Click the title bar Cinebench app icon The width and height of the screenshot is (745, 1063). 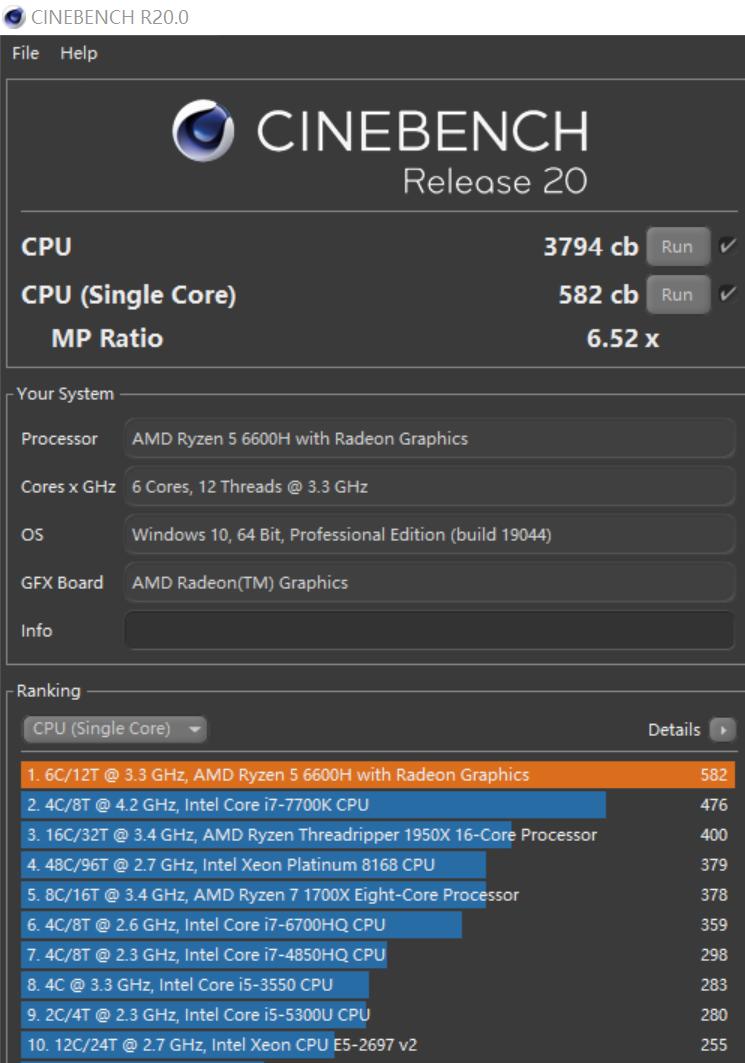click(15, 16)
